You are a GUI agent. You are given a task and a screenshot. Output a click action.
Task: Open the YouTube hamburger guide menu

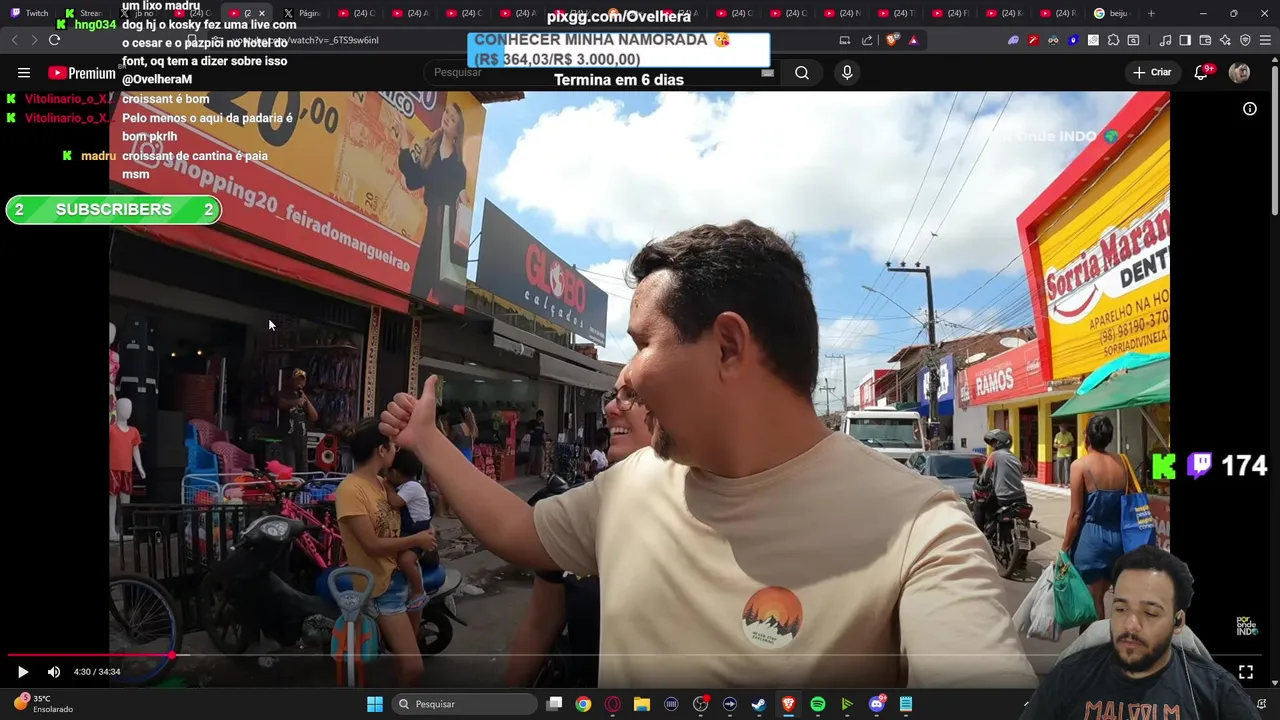[x=24, y=72]
